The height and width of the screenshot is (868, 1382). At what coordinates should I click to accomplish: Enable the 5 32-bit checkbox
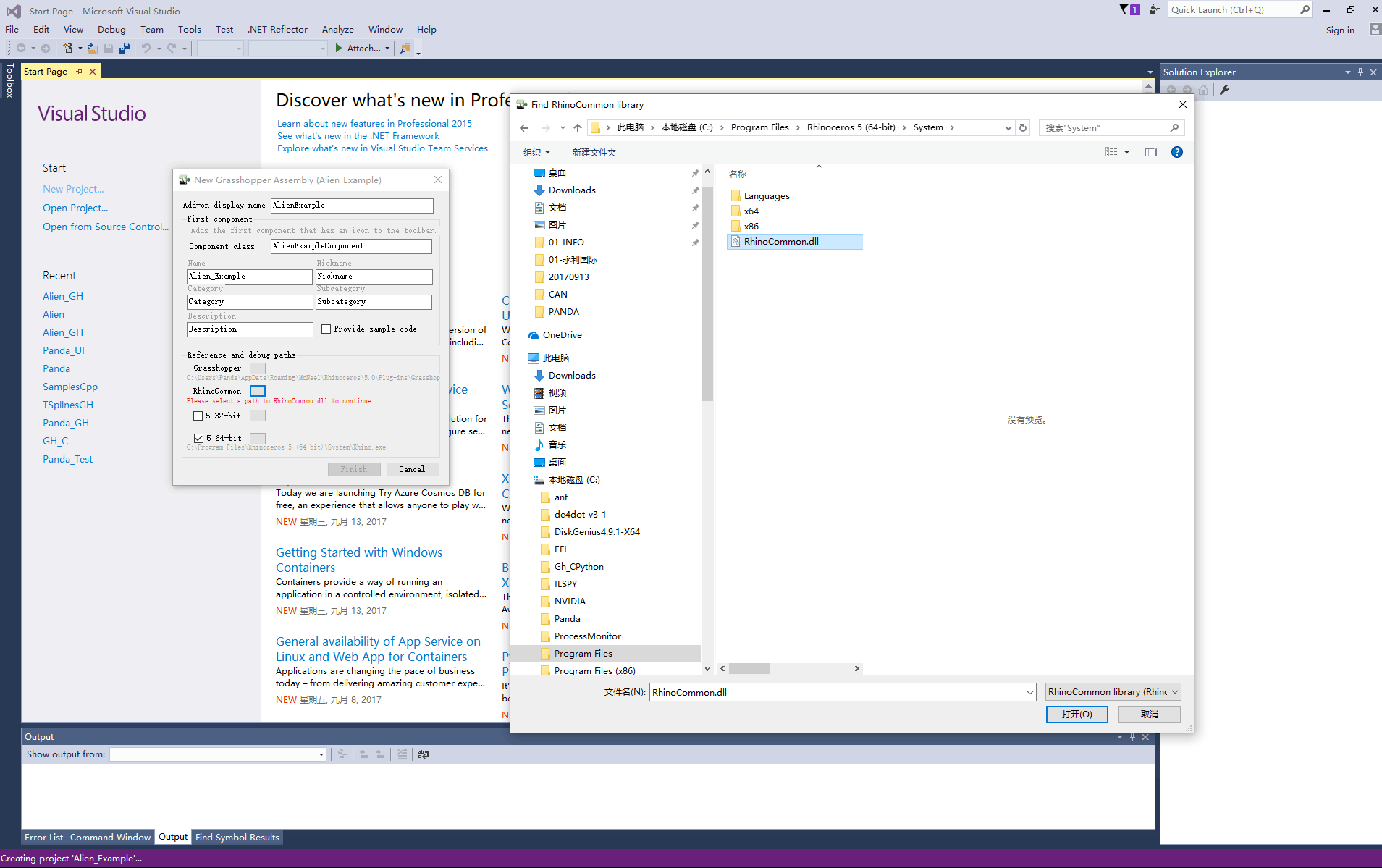tap(198, 416)
